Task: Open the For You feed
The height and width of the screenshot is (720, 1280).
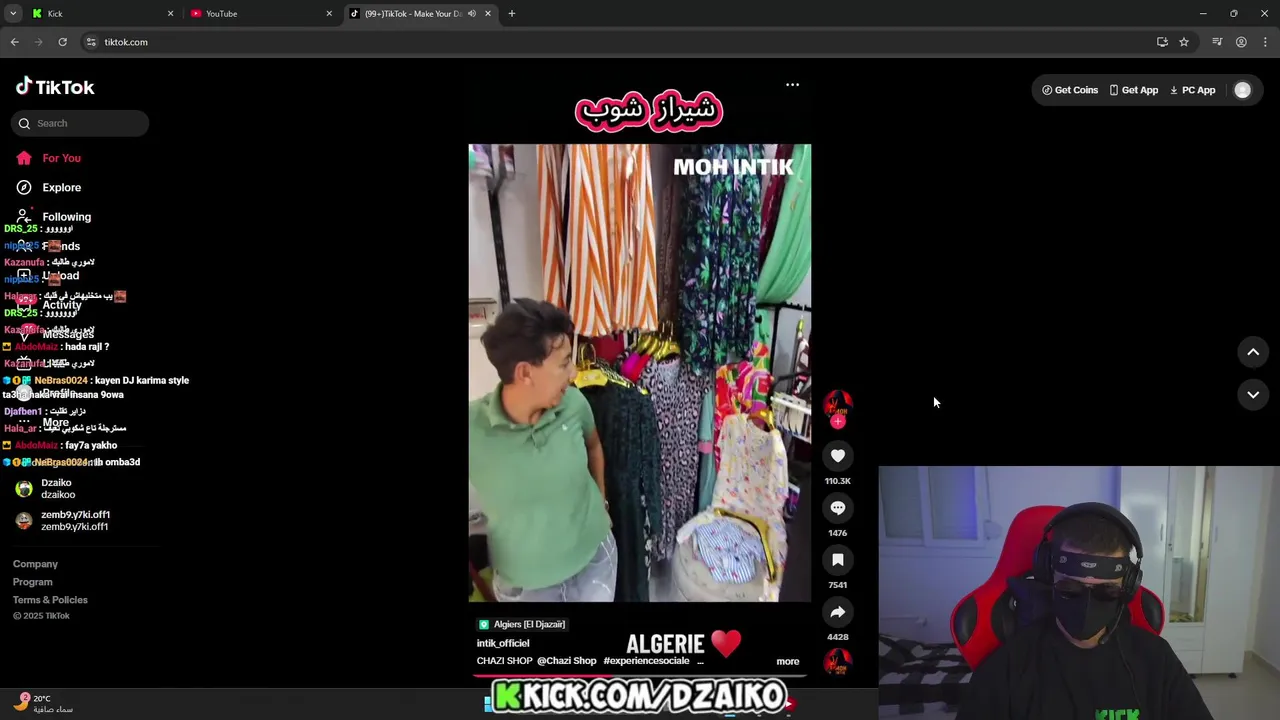Action: (x=48, y=158)
